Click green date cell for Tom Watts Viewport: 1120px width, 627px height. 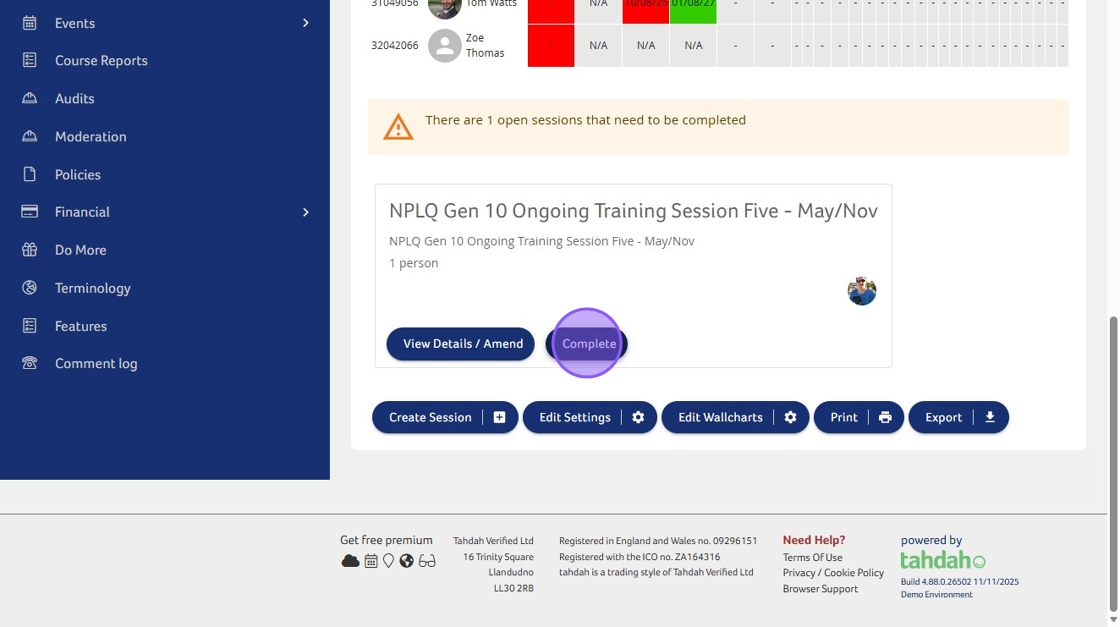tap(693, 11)
